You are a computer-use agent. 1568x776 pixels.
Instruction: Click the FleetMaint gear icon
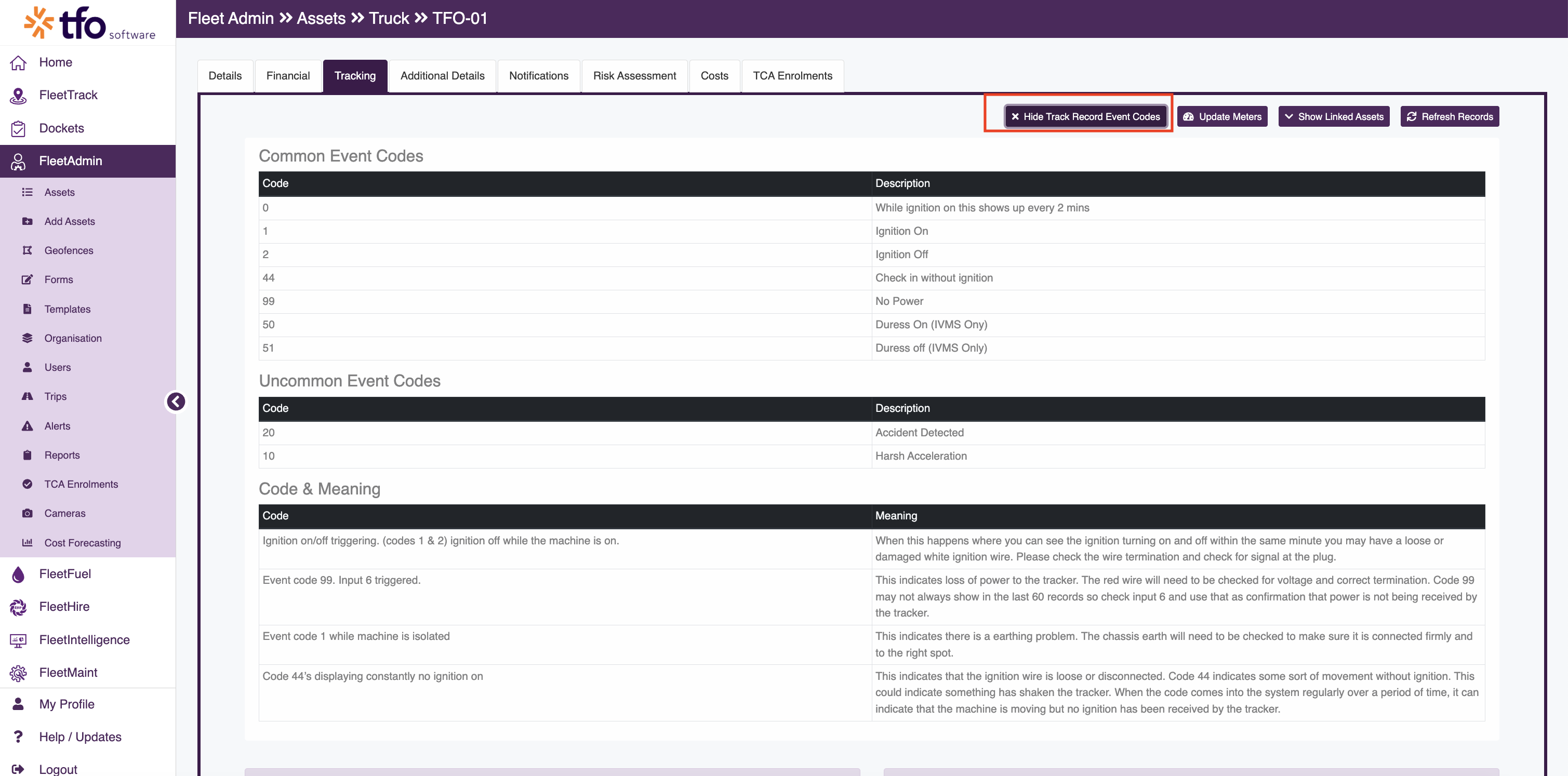tap(18, 673)
